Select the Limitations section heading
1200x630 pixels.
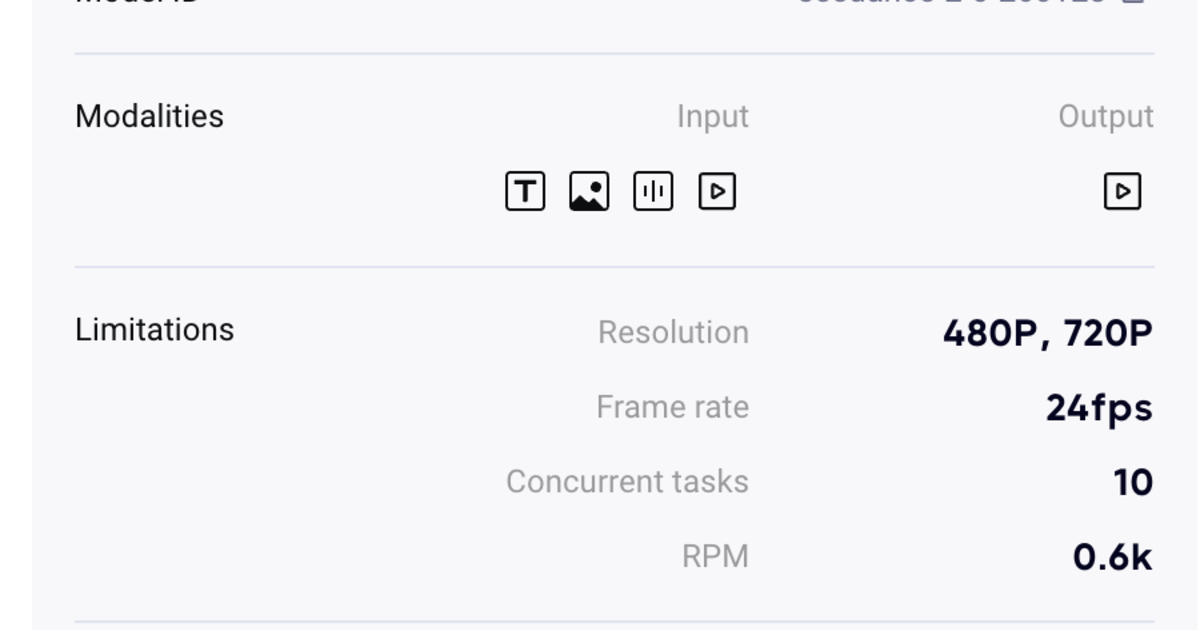coord(155,330)
